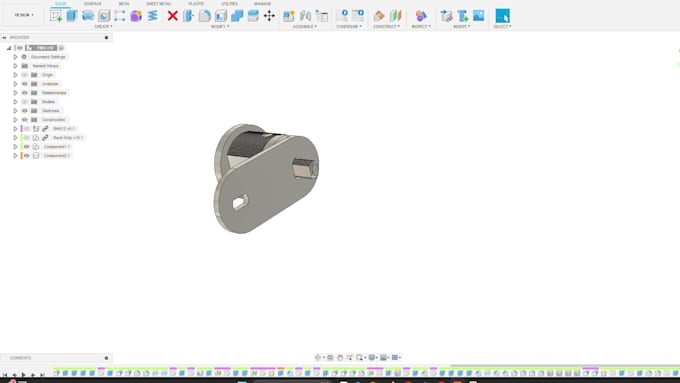Image resolution: width=680 pixels, height=383 pixels.
Task: Open the Create menu dropdown
Action: click(103, 26)
